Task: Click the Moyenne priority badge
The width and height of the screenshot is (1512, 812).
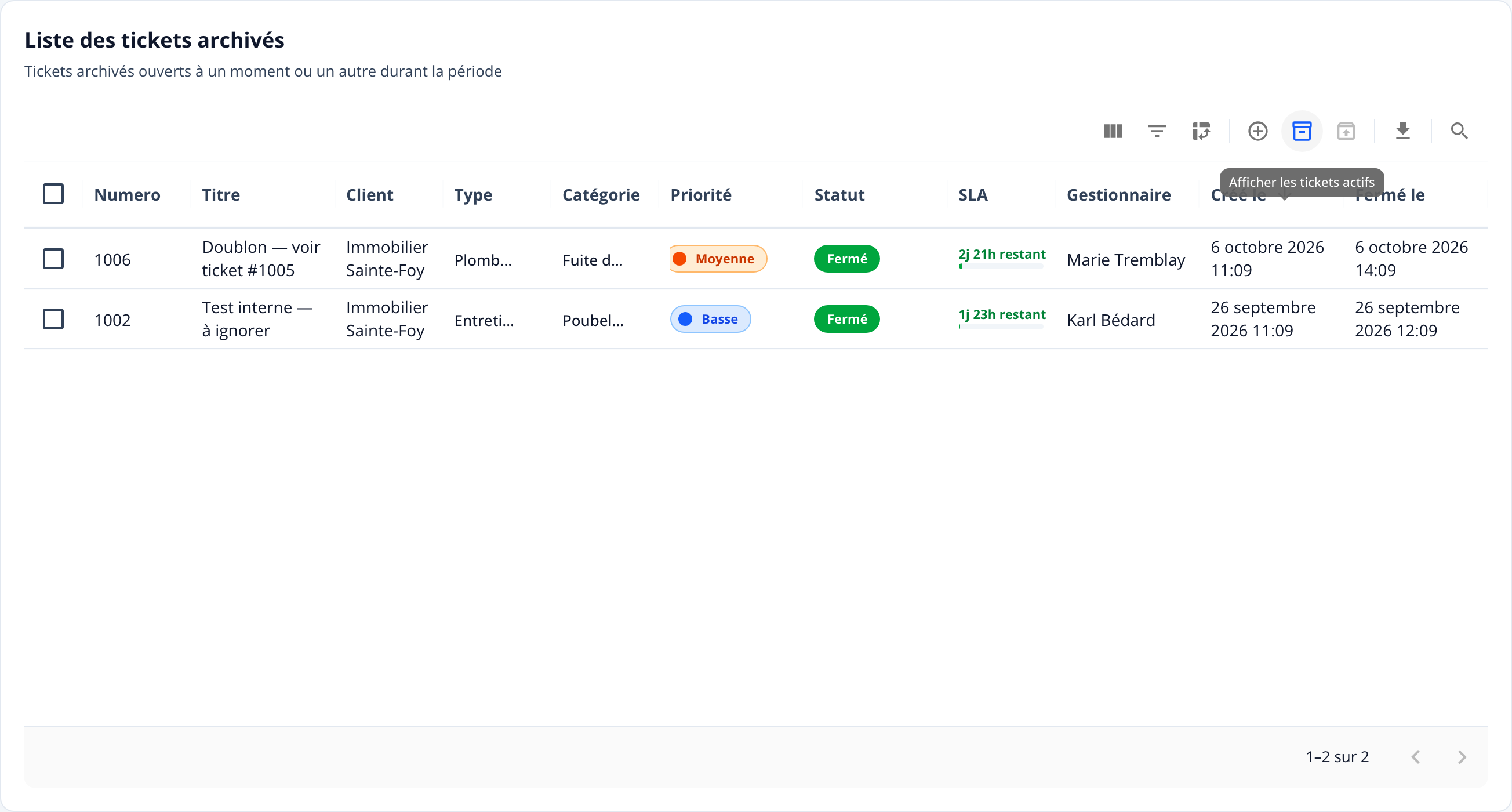Action: pos(718,259)
